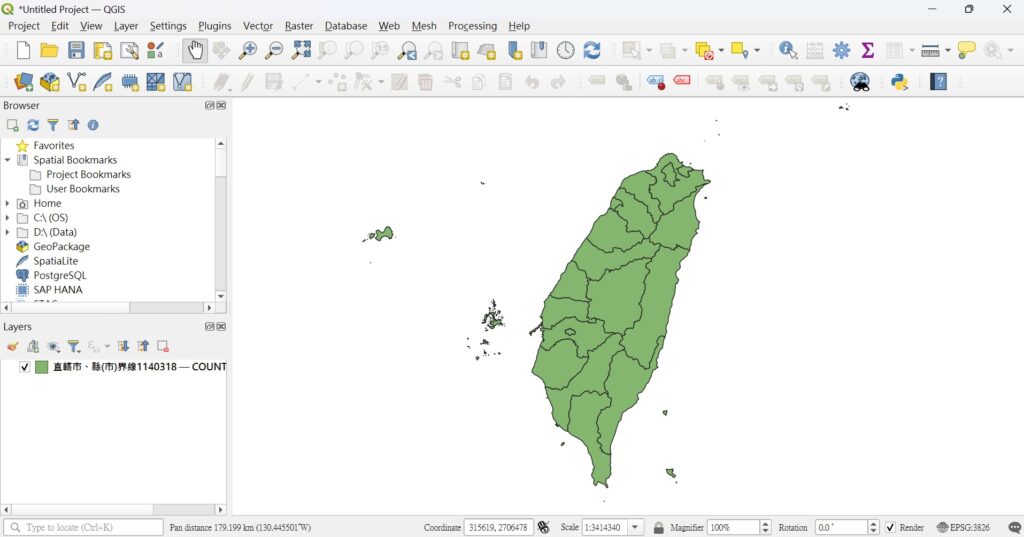Open the Processing menu
This screenshot has height=537, width=1024.
click(x=472, y=26)
